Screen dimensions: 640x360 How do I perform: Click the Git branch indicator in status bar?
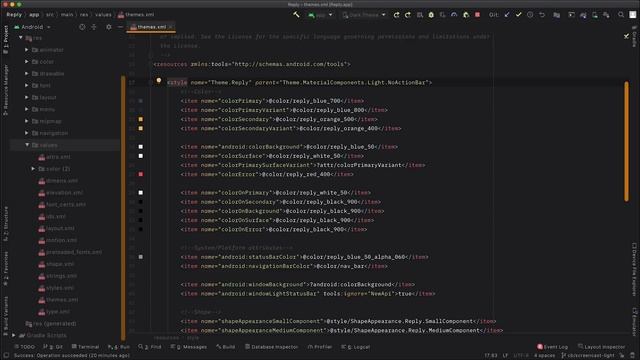[x=588, y=356]
